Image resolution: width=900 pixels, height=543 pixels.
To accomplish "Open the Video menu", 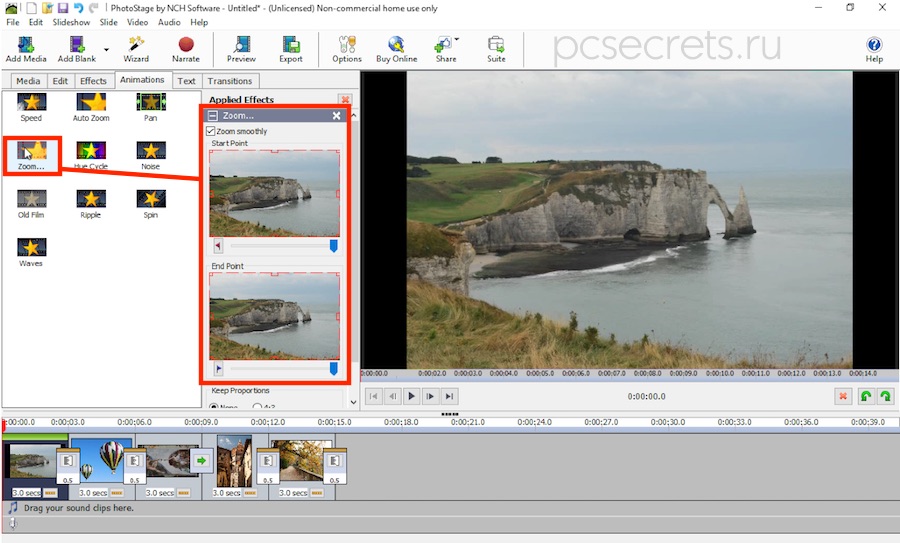I will click(137, 22).
